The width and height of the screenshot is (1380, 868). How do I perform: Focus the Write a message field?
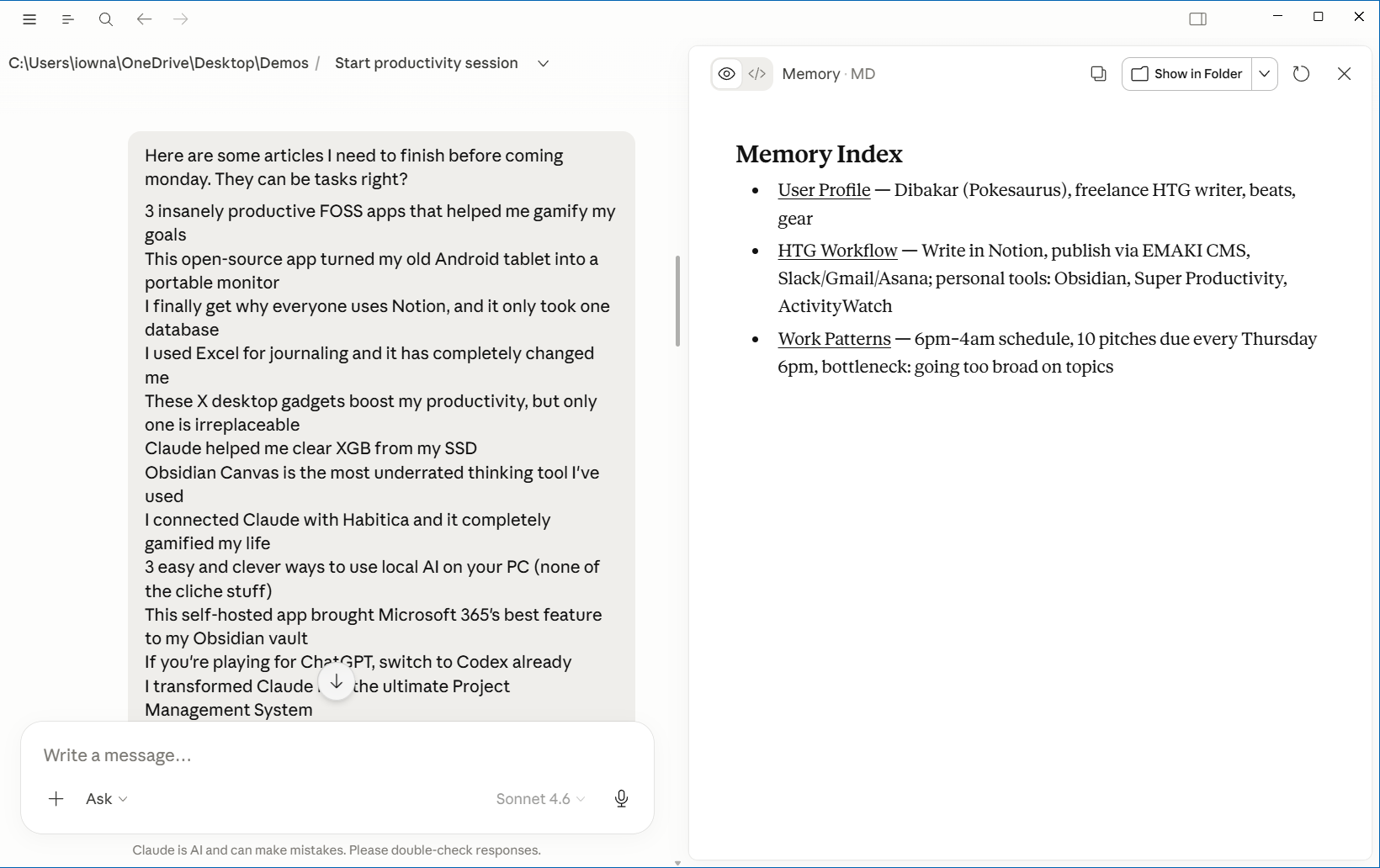click(x=337, y=755)
